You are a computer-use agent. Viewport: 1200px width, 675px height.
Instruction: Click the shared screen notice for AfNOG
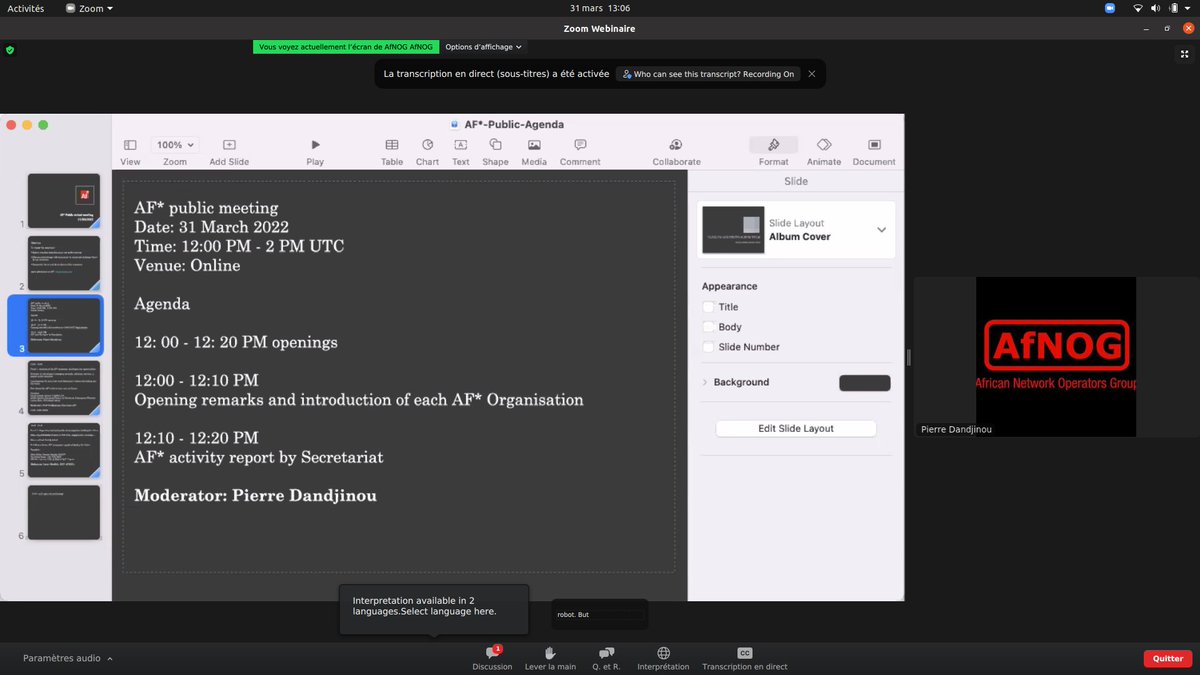click(x=346, y=47)
